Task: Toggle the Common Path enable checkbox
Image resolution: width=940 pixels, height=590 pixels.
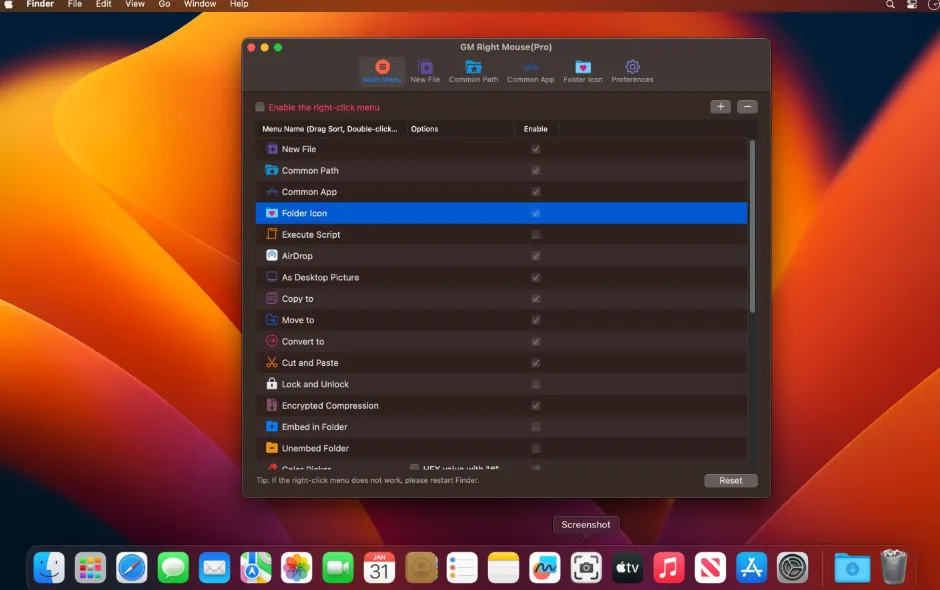Action: [535, 170]
